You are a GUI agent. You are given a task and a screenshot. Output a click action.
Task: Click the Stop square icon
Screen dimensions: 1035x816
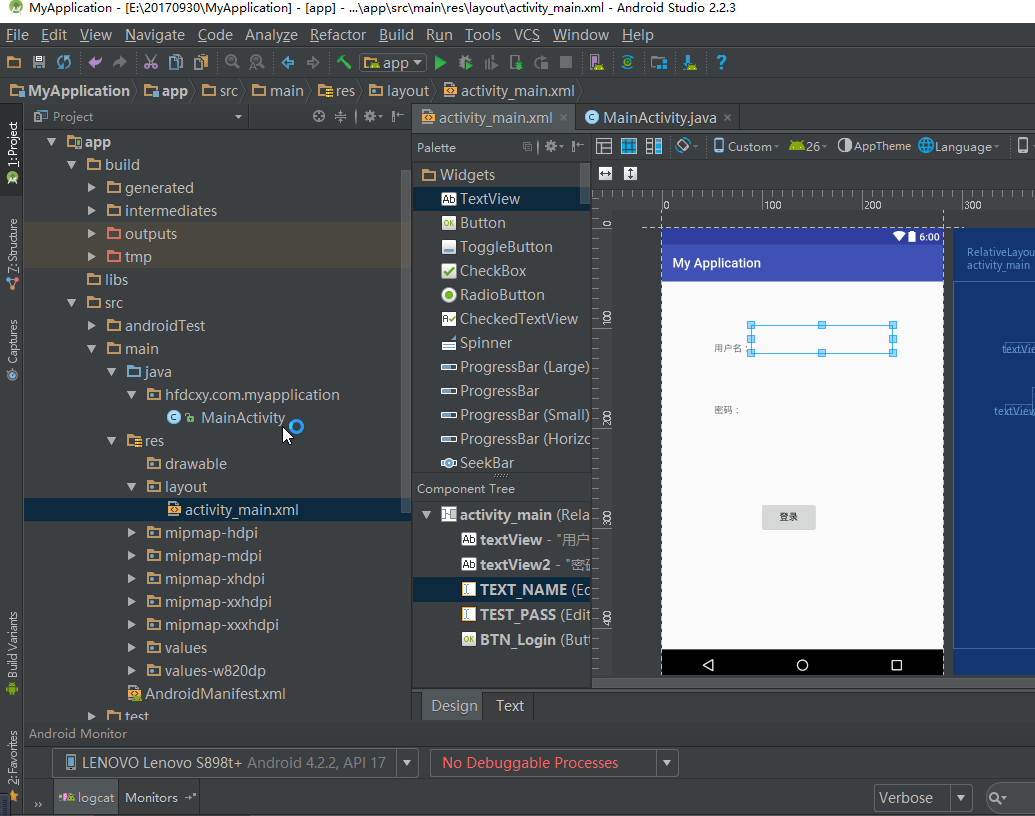point(566,63)
